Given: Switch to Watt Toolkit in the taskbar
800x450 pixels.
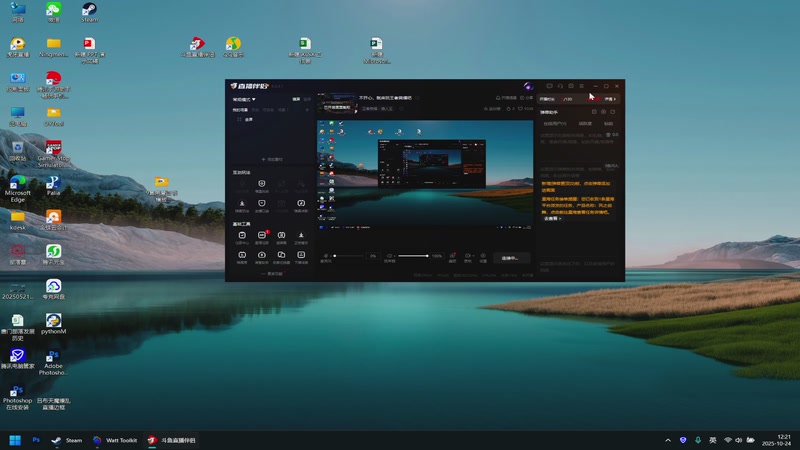Looking at the screenshot, I should coord(115,440).
